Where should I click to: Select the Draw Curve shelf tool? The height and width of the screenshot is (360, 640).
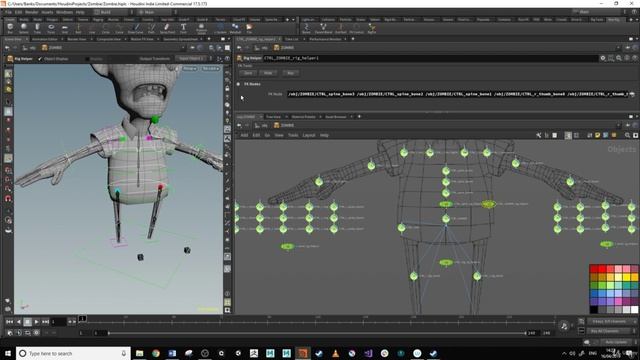(x=136, y=28)
